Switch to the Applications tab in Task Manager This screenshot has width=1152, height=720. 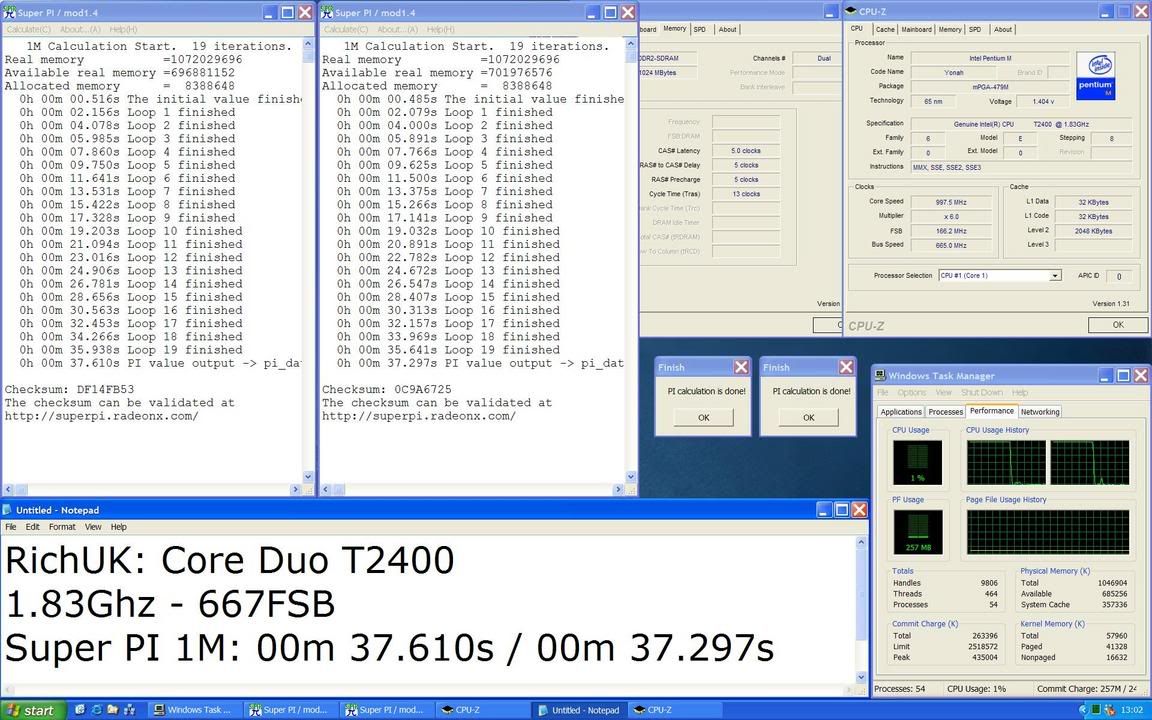(x=901, y=412)
